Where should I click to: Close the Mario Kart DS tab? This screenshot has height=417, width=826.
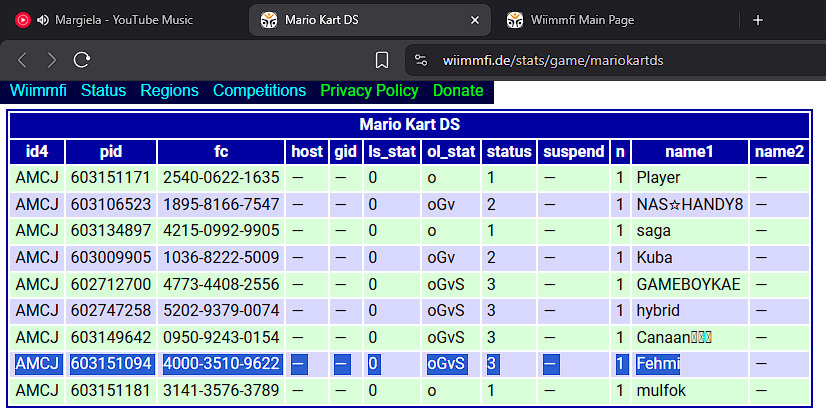click(475, 20)
